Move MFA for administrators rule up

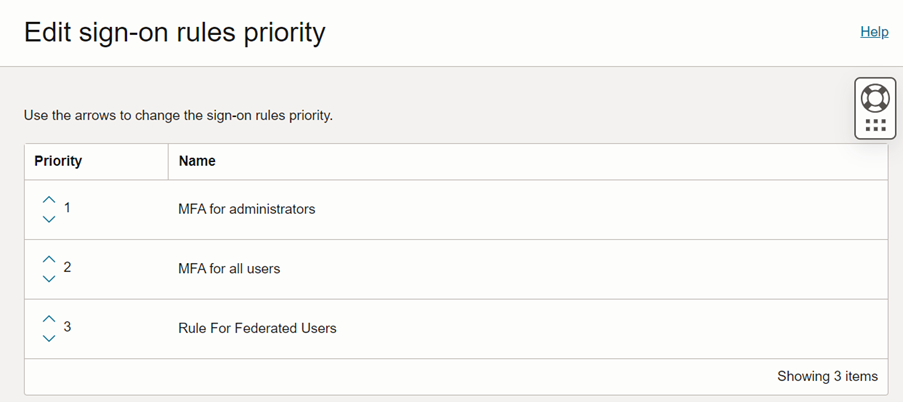pos(49,199)
